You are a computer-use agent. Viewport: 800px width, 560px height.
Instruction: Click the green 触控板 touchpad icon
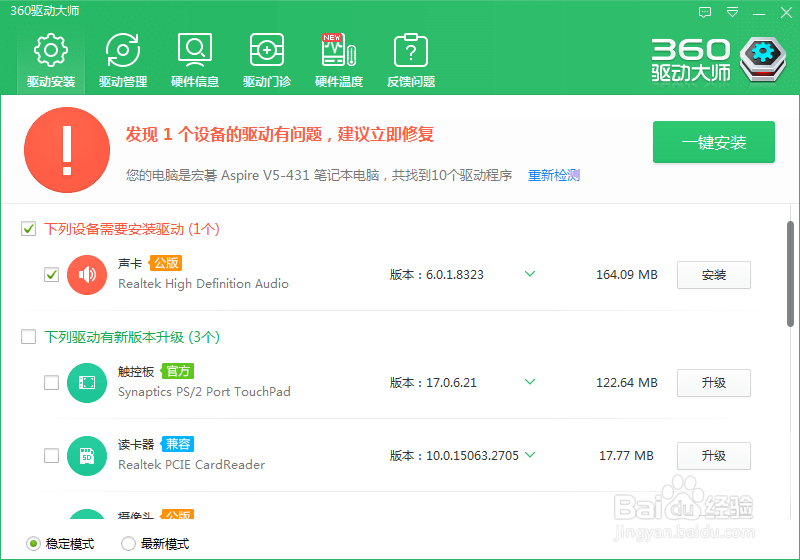tap(87, 383)
